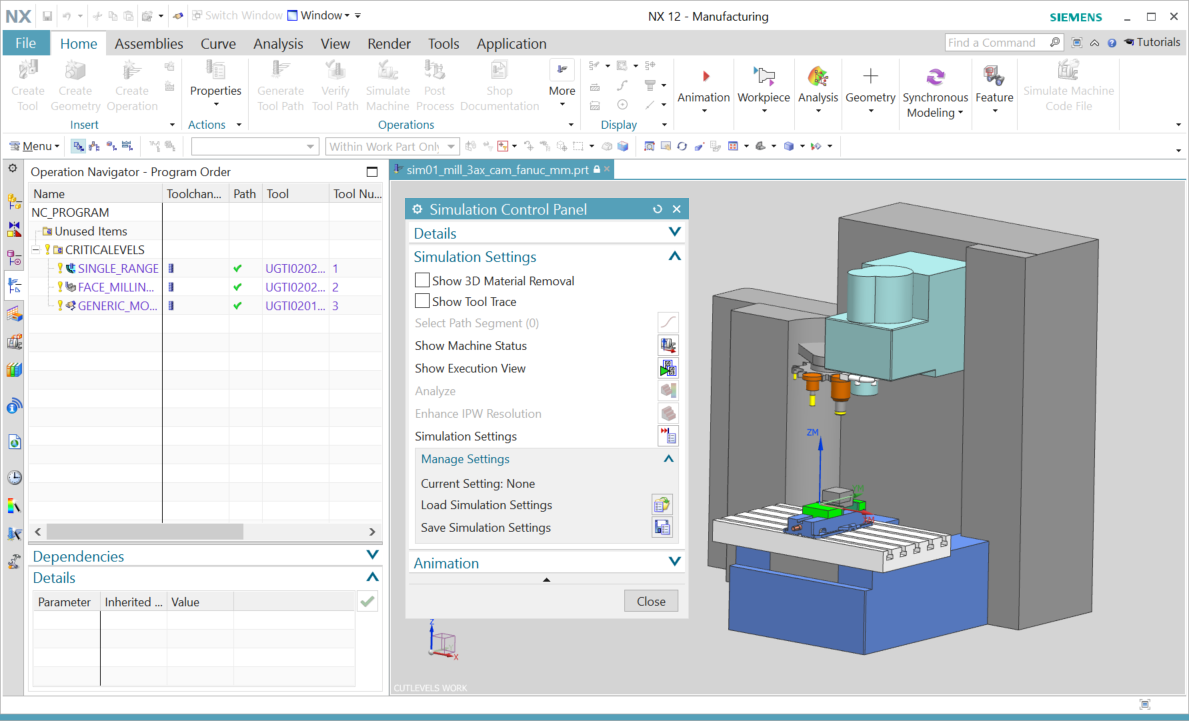Click the save icon in title bar
This screenshot has width=1189, height=721.
(47, 16)
